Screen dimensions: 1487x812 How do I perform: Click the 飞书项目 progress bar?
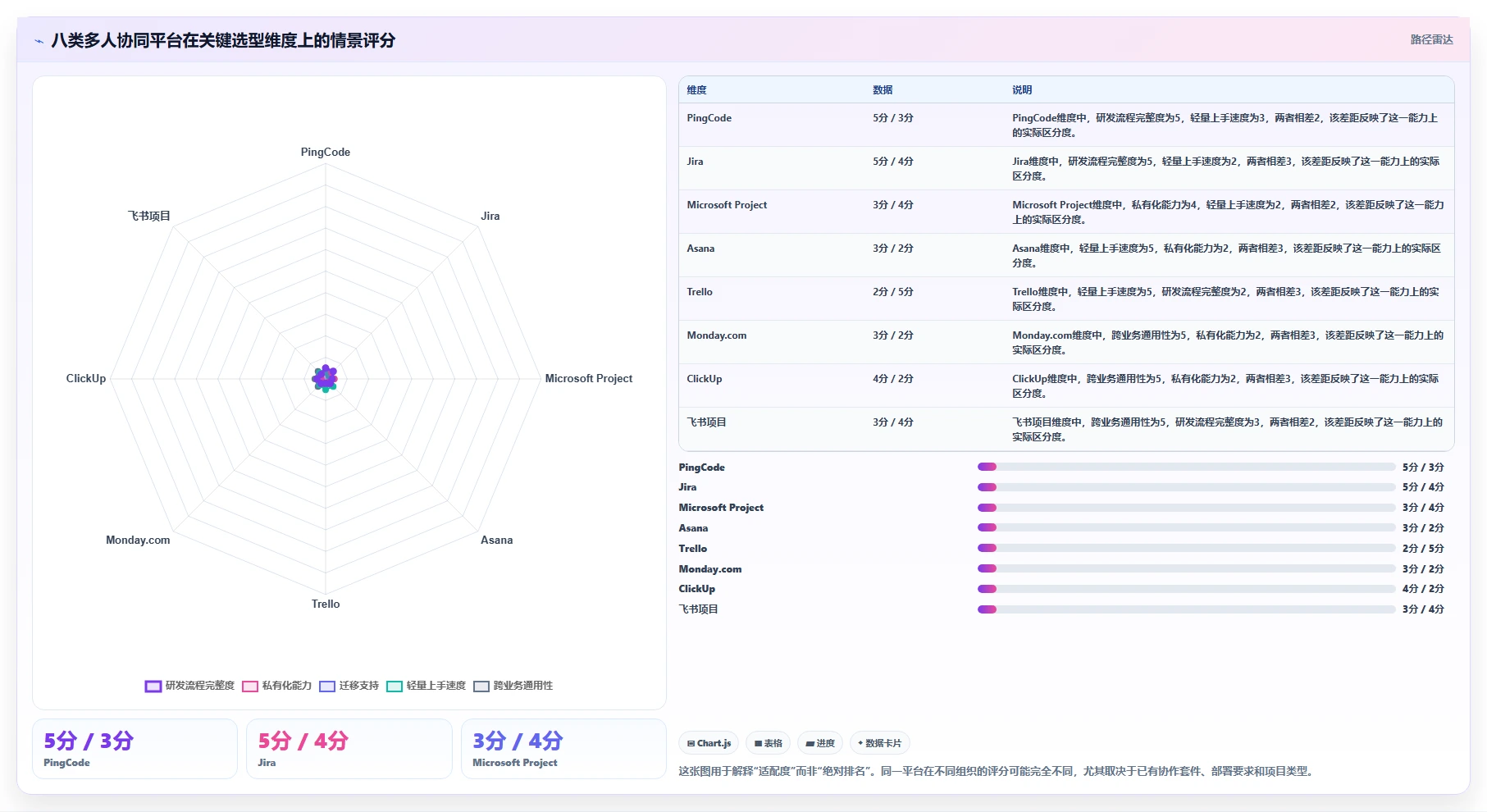(x=1186, y=609)
